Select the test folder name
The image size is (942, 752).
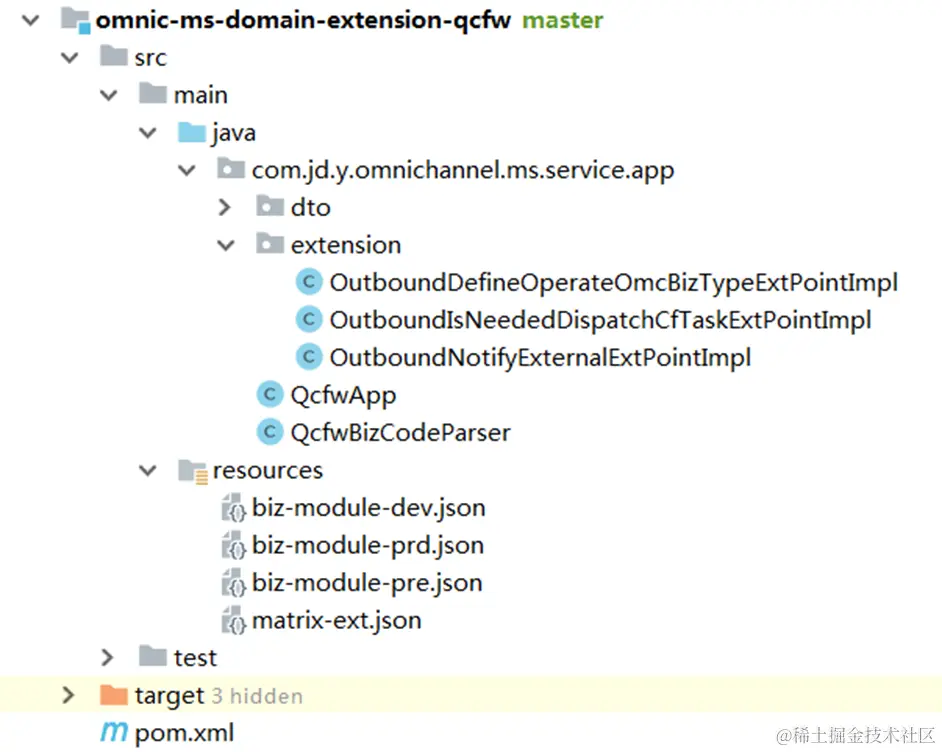pos(195,658)
